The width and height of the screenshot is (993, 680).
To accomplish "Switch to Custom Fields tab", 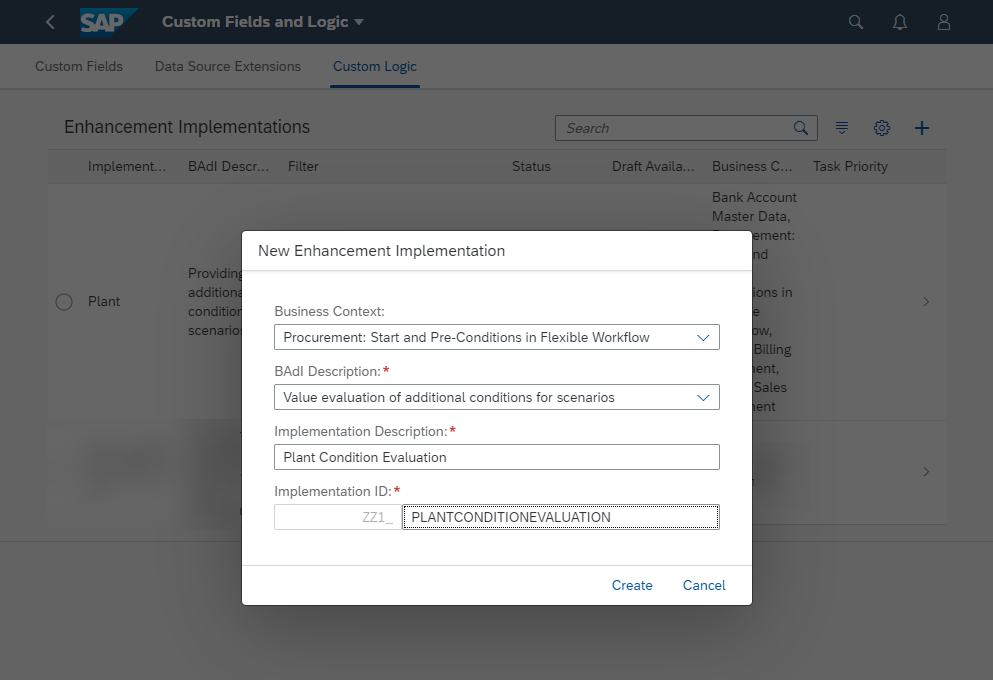I will 79,66.
